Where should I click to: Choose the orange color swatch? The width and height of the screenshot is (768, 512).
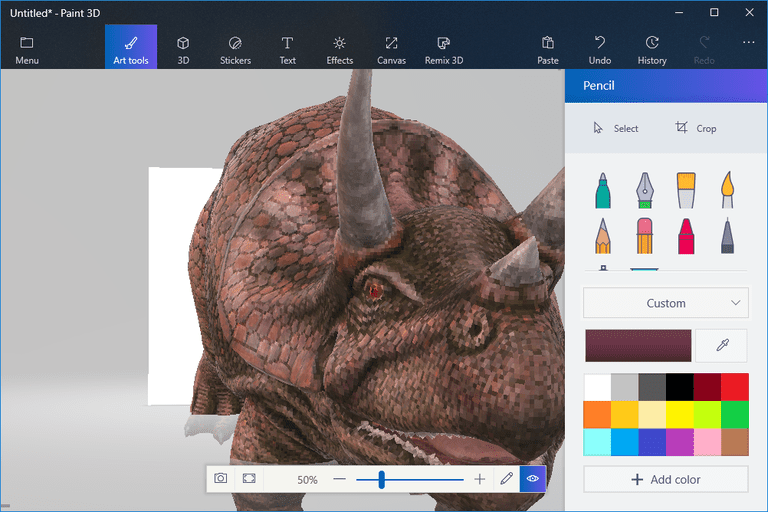point(597,414)
